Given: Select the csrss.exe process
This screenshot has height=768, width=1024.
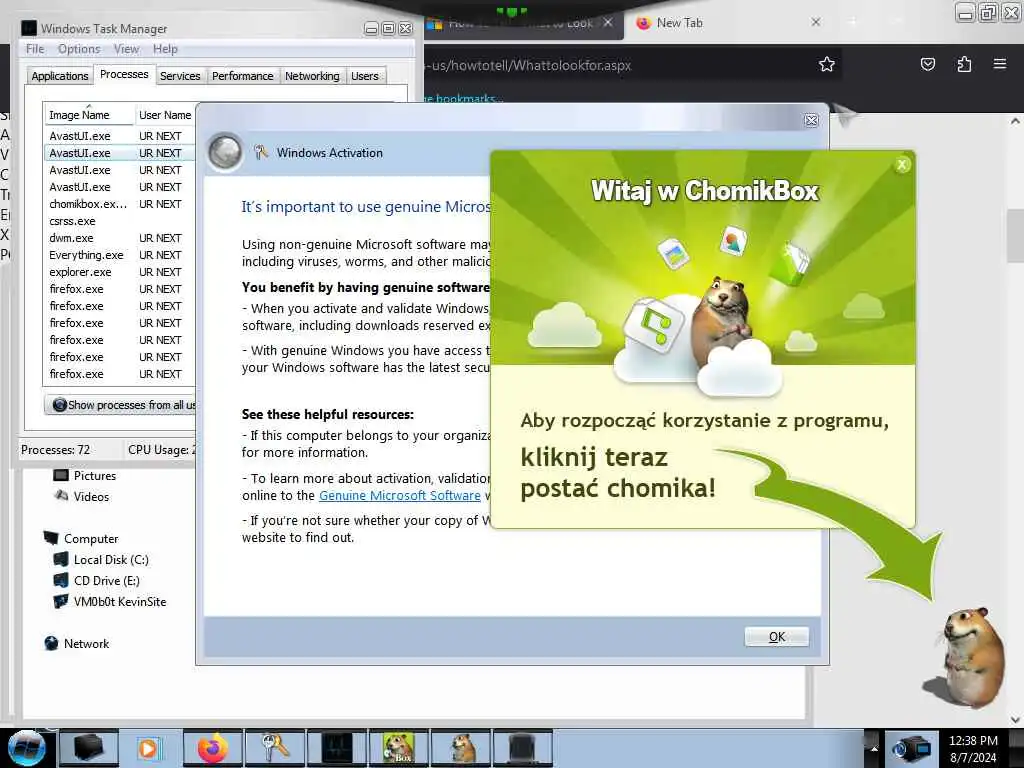Looking at the screenshot, I should click(120, 221).
